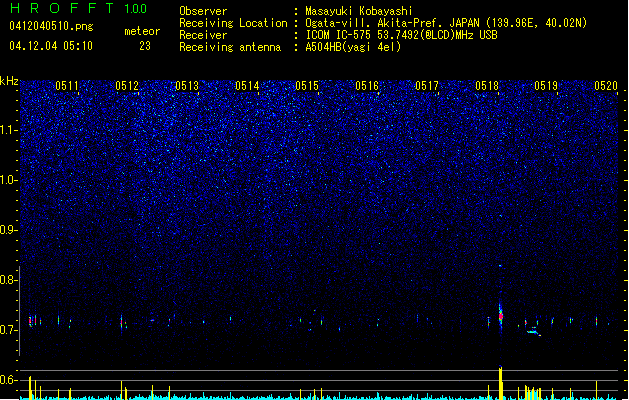Click the Receiving antenna label
The width and height of the screenshot is (629, 400).
pos(230,47)
